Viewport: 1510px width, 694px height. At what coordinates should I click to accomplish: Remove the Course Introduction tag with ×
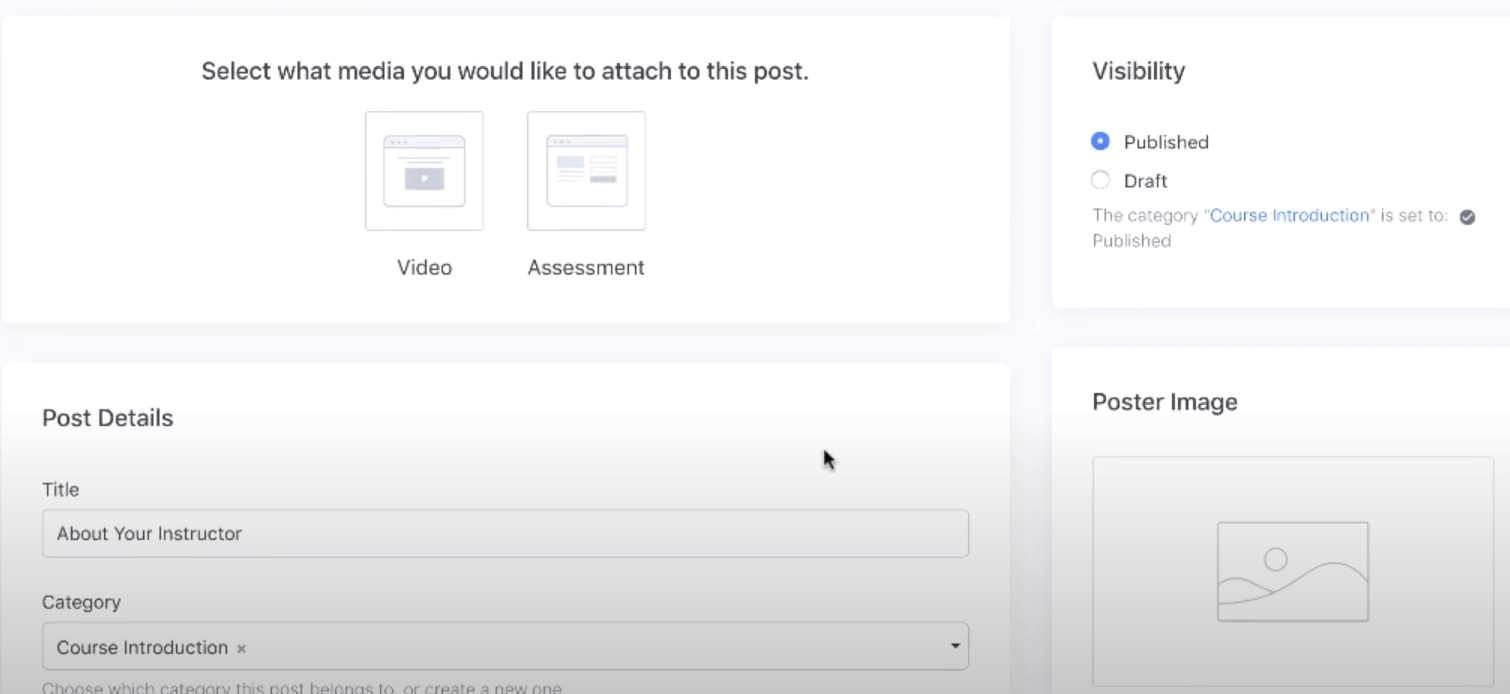click(x=241, y=649)
